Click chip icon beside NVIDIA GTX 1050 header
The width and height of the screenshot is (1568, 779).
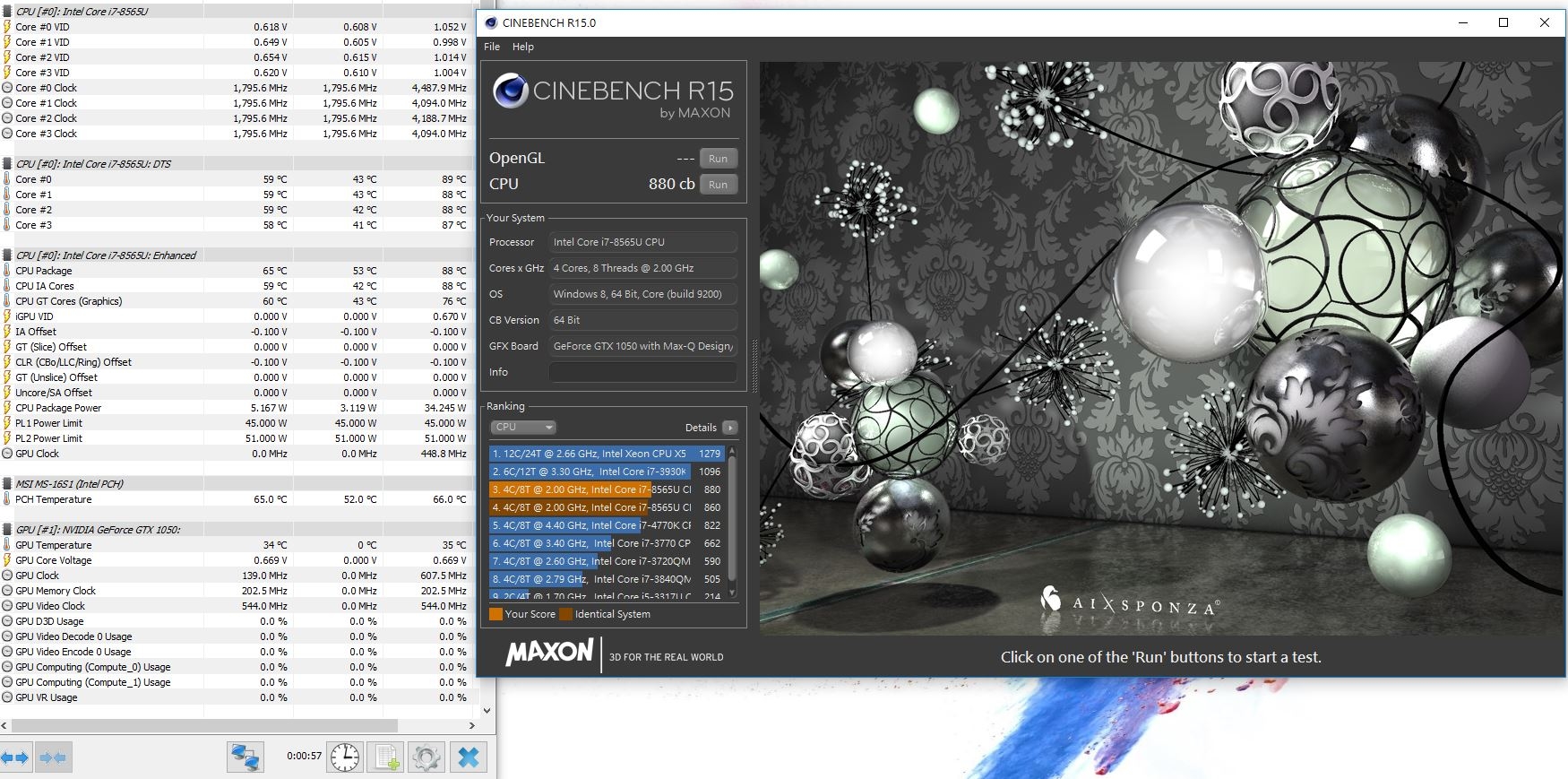[x=7, y=530]
